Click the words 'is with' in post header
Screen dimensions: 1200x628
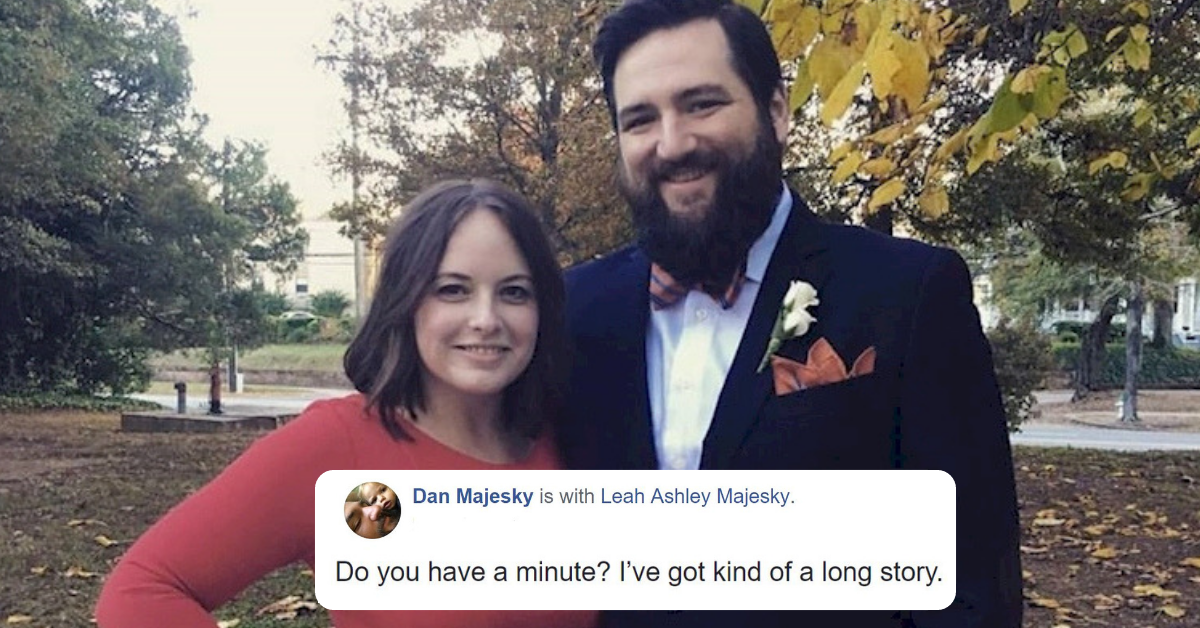click(567, 497)
